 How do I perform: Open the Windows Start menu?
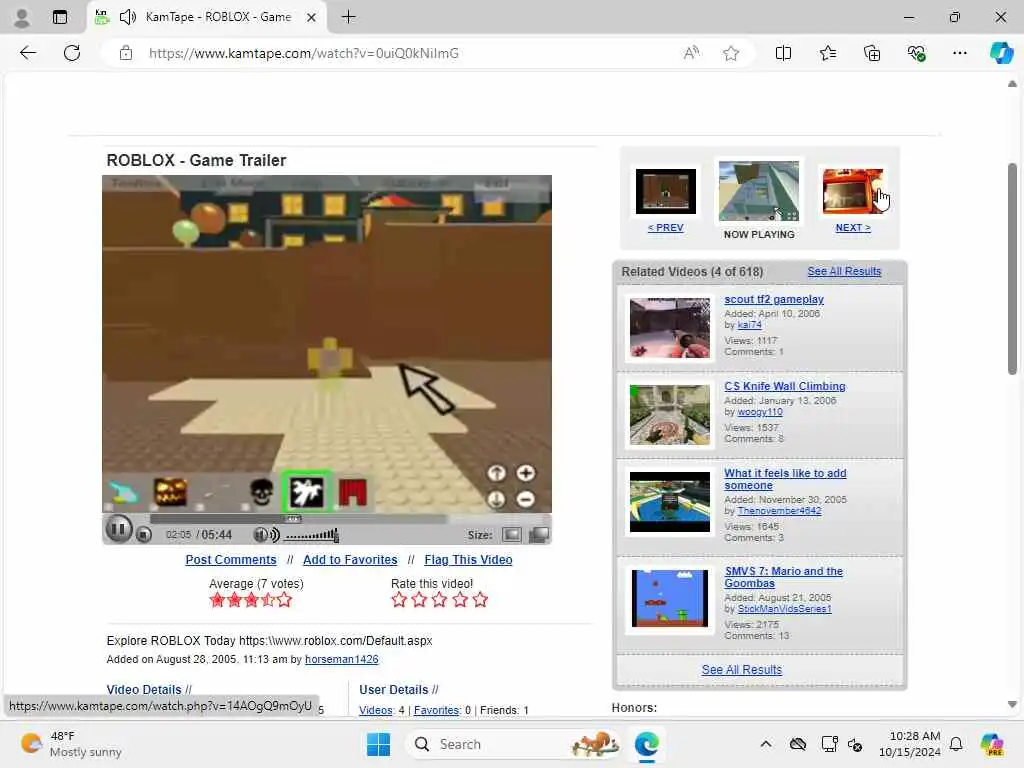coord(378,744)
